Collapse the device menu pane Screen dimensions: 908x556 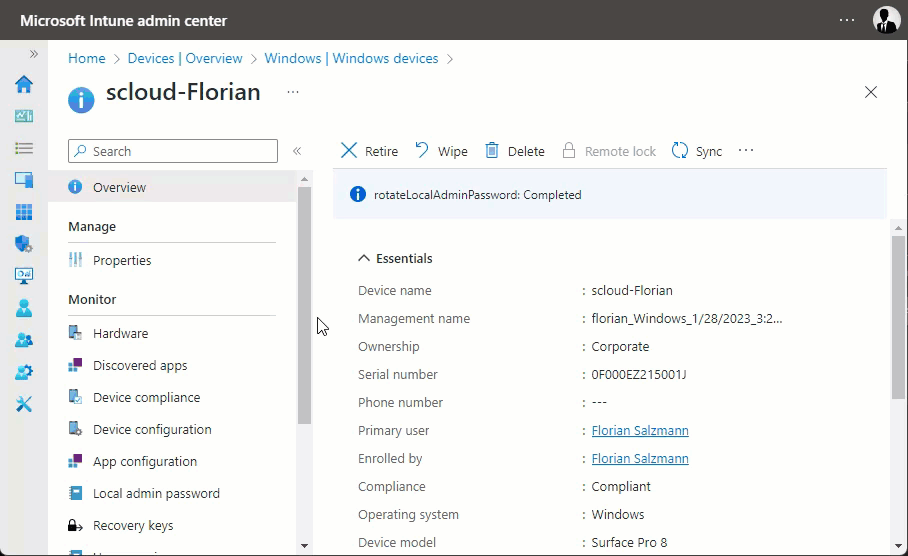297,151
